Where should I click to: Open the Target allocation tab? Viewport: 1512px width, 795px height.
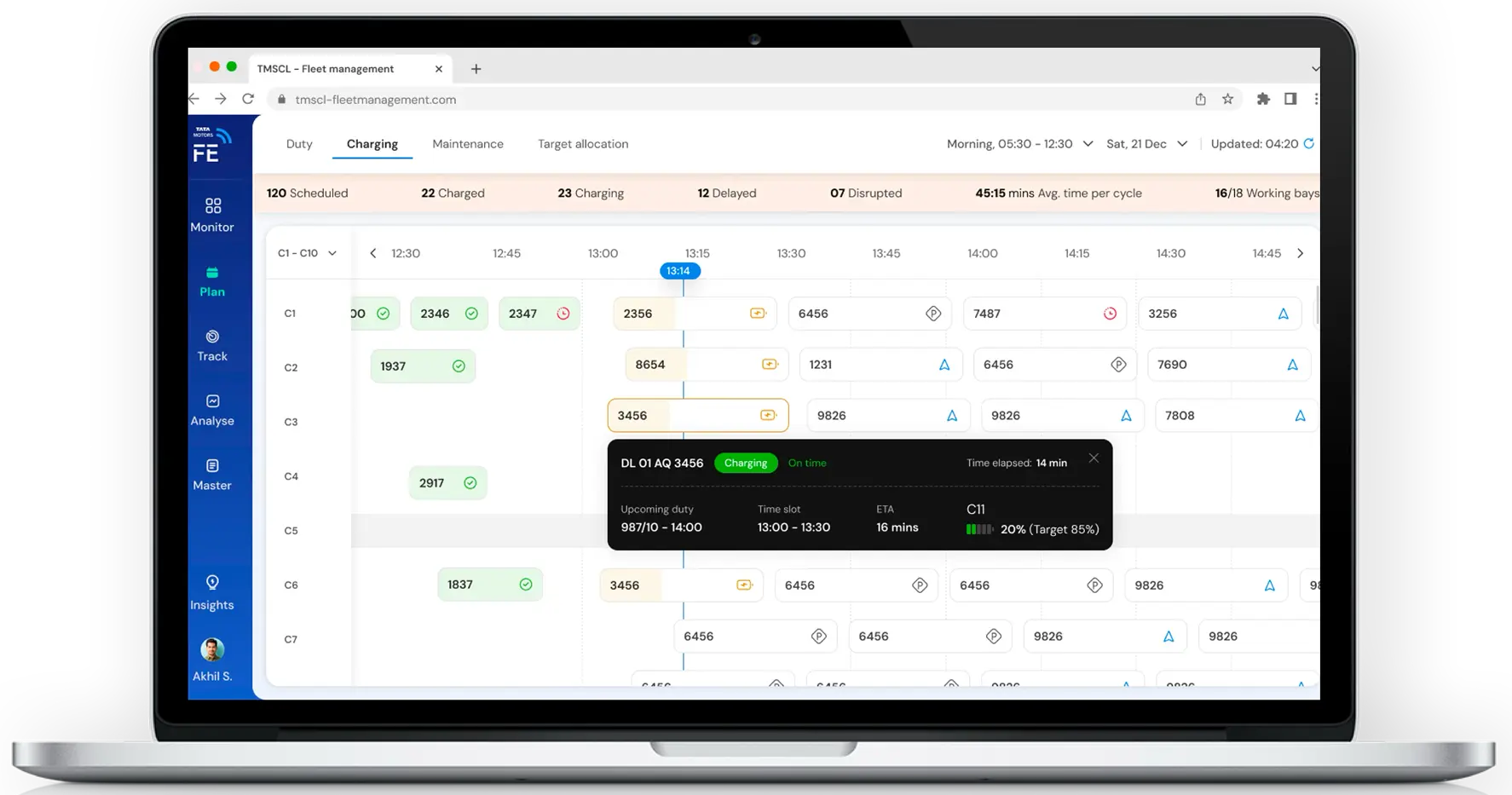582,143
